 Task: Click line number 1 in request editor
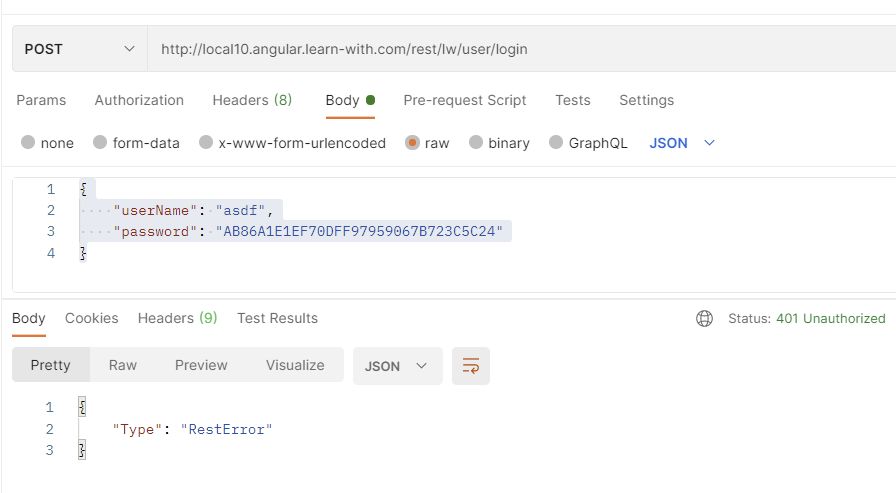[x=51, y=189]
